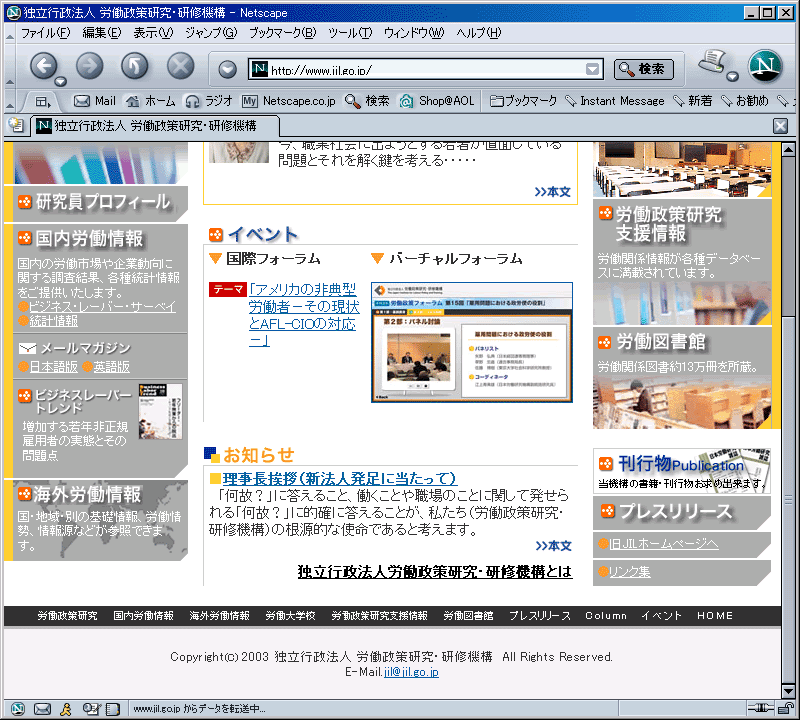The width and height of the screenshot is (800, 720).
Task: Open the Back button history dropdown arrow
Action: click(x=61, y=81)
